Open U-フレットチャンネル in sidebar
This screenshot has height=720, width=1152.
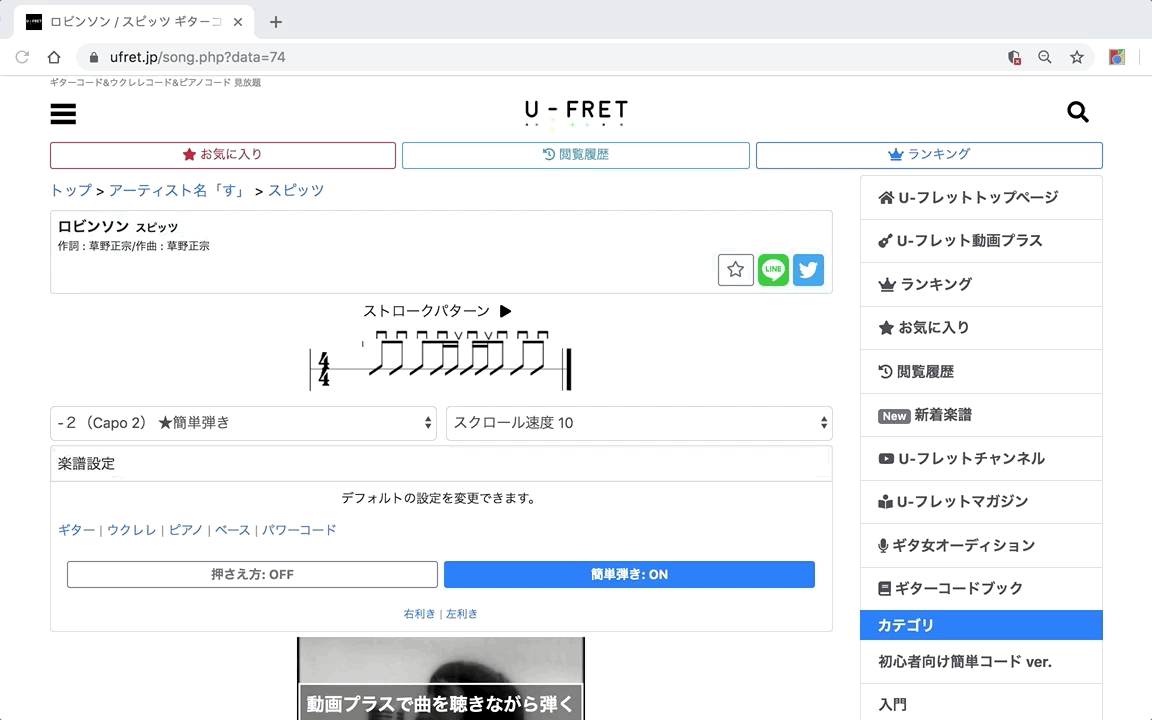[x=981, y=458]
